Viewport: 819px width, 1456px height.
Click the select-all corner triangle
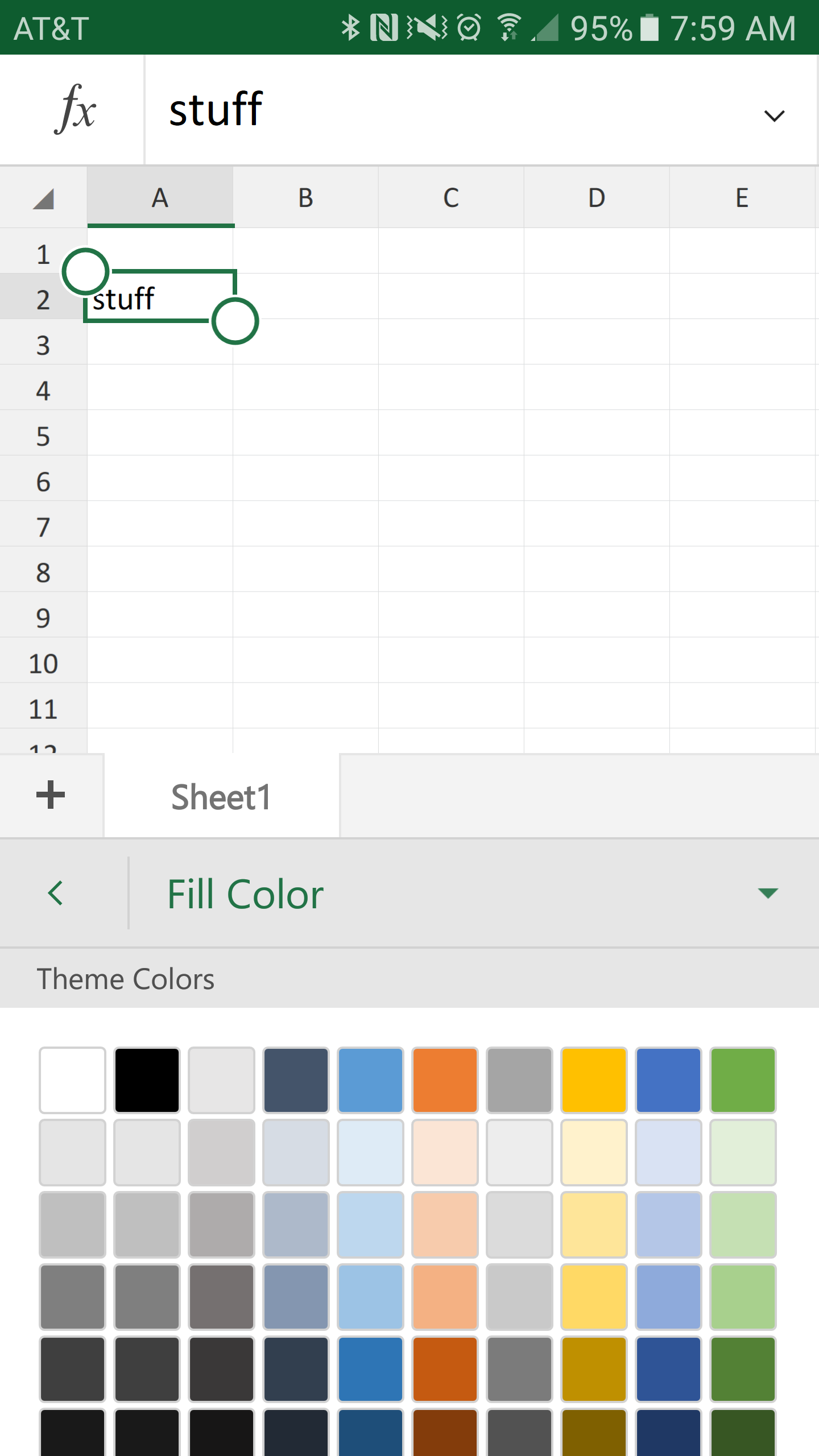(x=43, y=198)
